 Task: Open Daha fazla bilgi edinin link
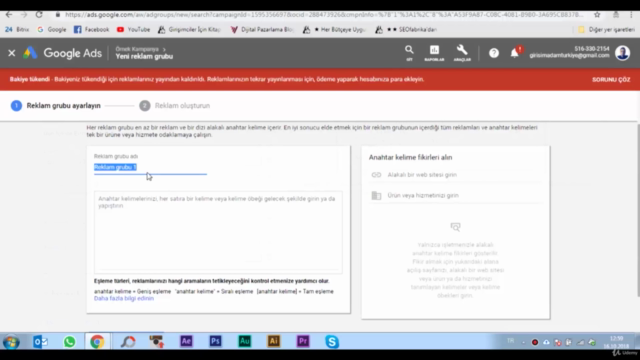124,298
